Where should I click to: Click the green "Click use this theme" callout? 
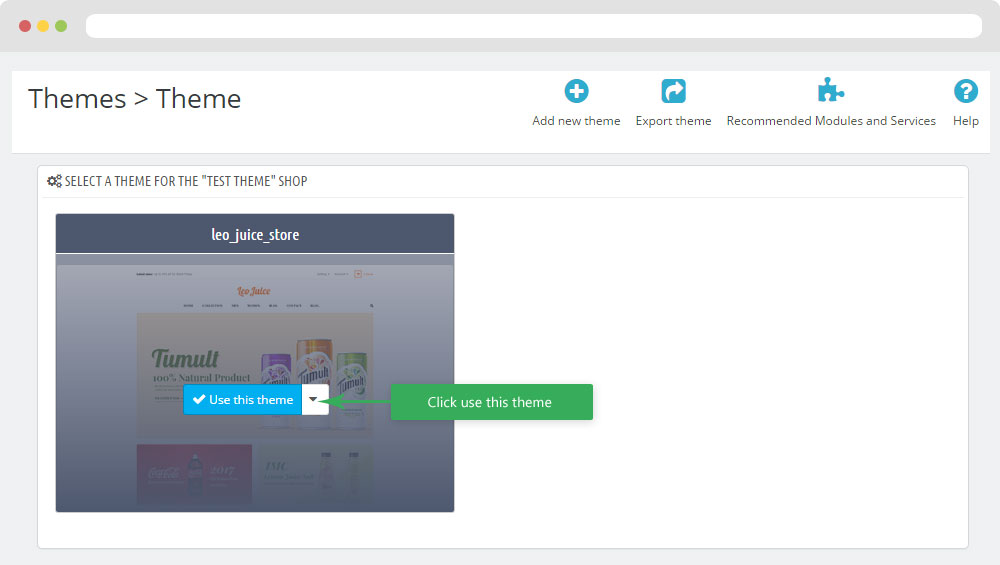[490, 402]
